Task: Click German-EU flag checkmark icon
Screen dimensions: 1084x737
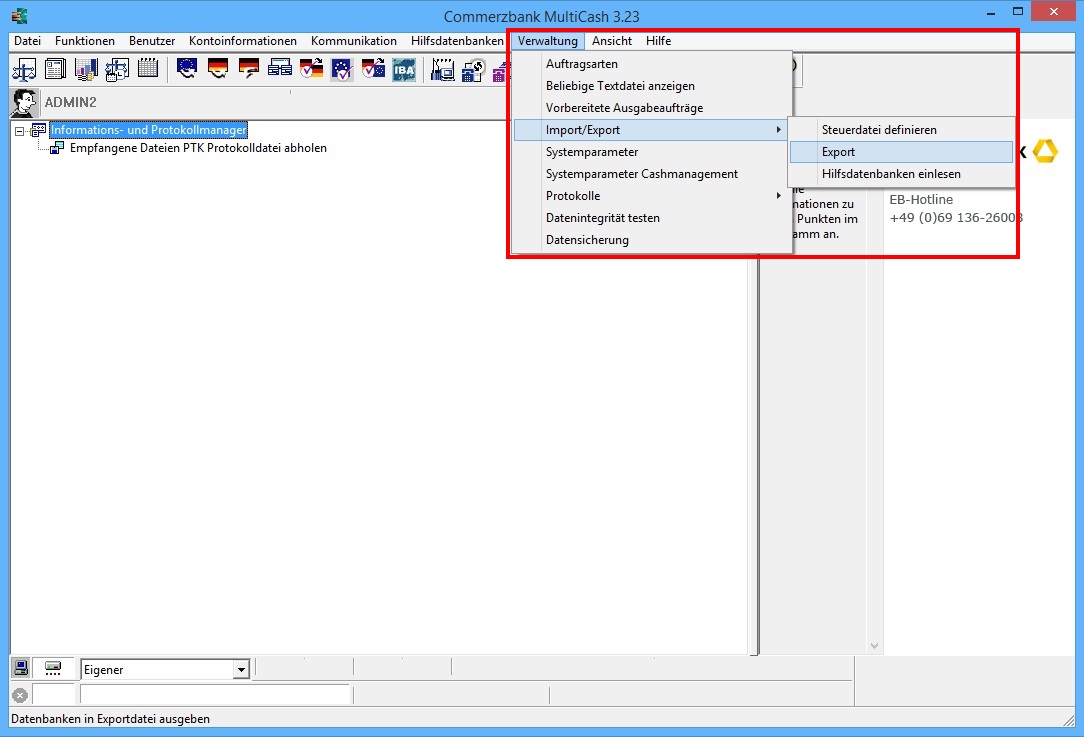Action: [x=373, y=69]
